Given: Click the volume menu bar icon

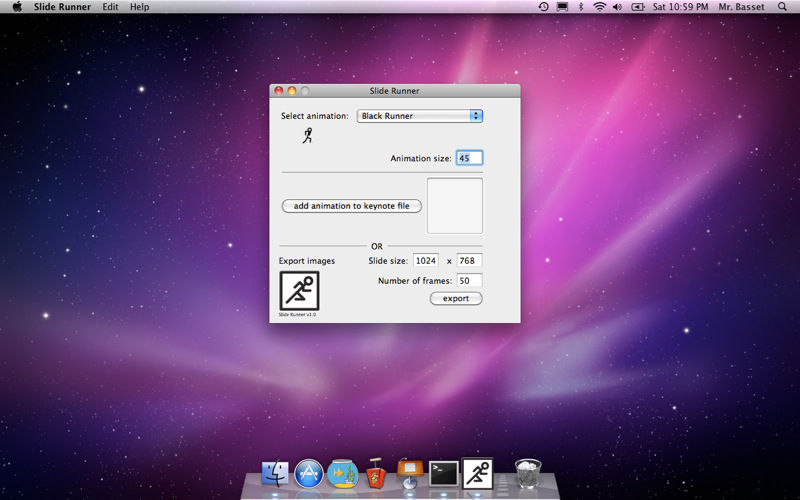Looking at the screenshot, I should point(617,7).
